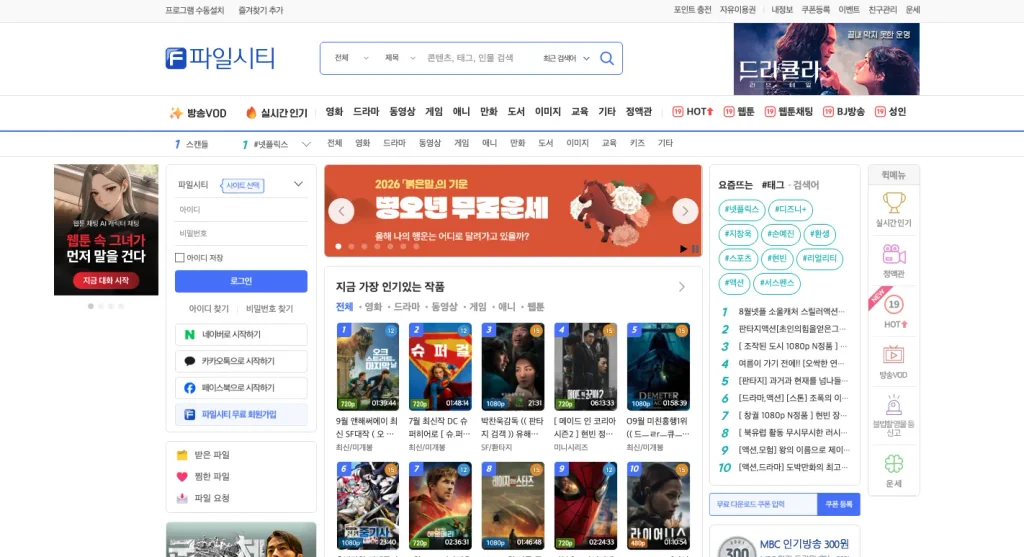
Task: Open 정액관 camera icon in quick menu
Action: (x=893, y=254)
